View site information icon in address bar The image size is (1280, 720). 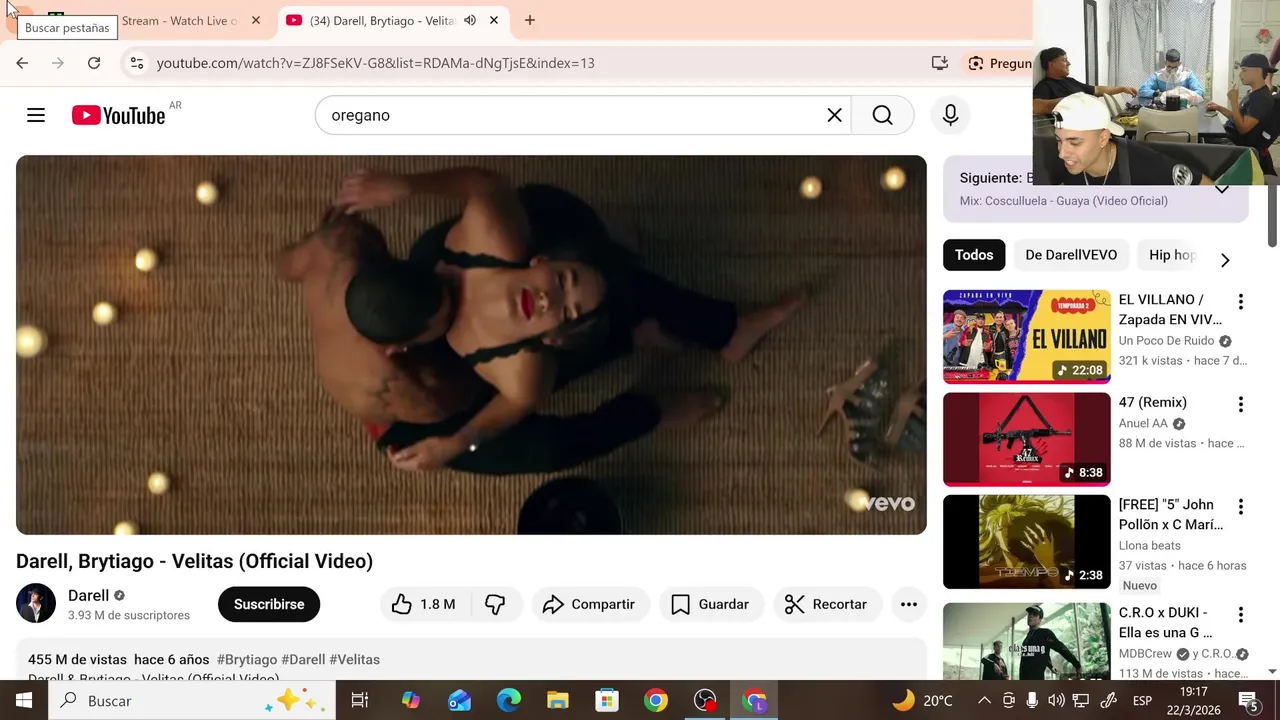point(137,63)
